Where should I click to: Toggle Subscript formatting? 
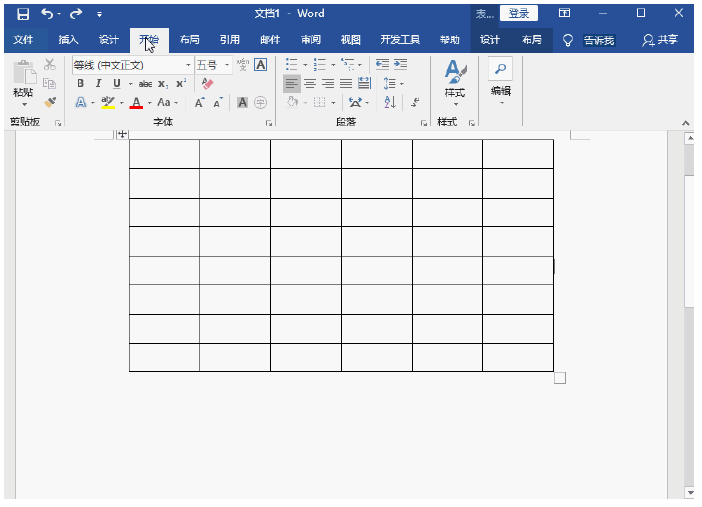(x=163, y=84)
